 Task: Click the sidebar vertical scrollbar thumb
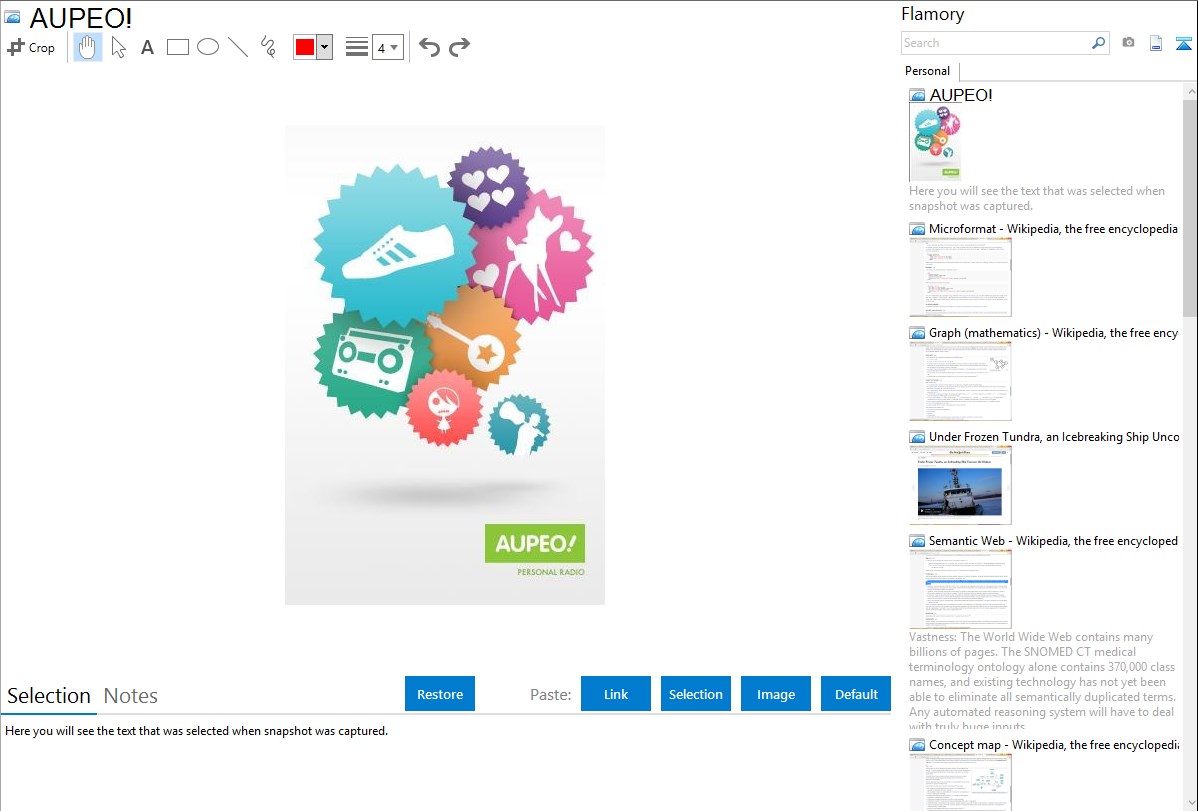[1190, 208]
